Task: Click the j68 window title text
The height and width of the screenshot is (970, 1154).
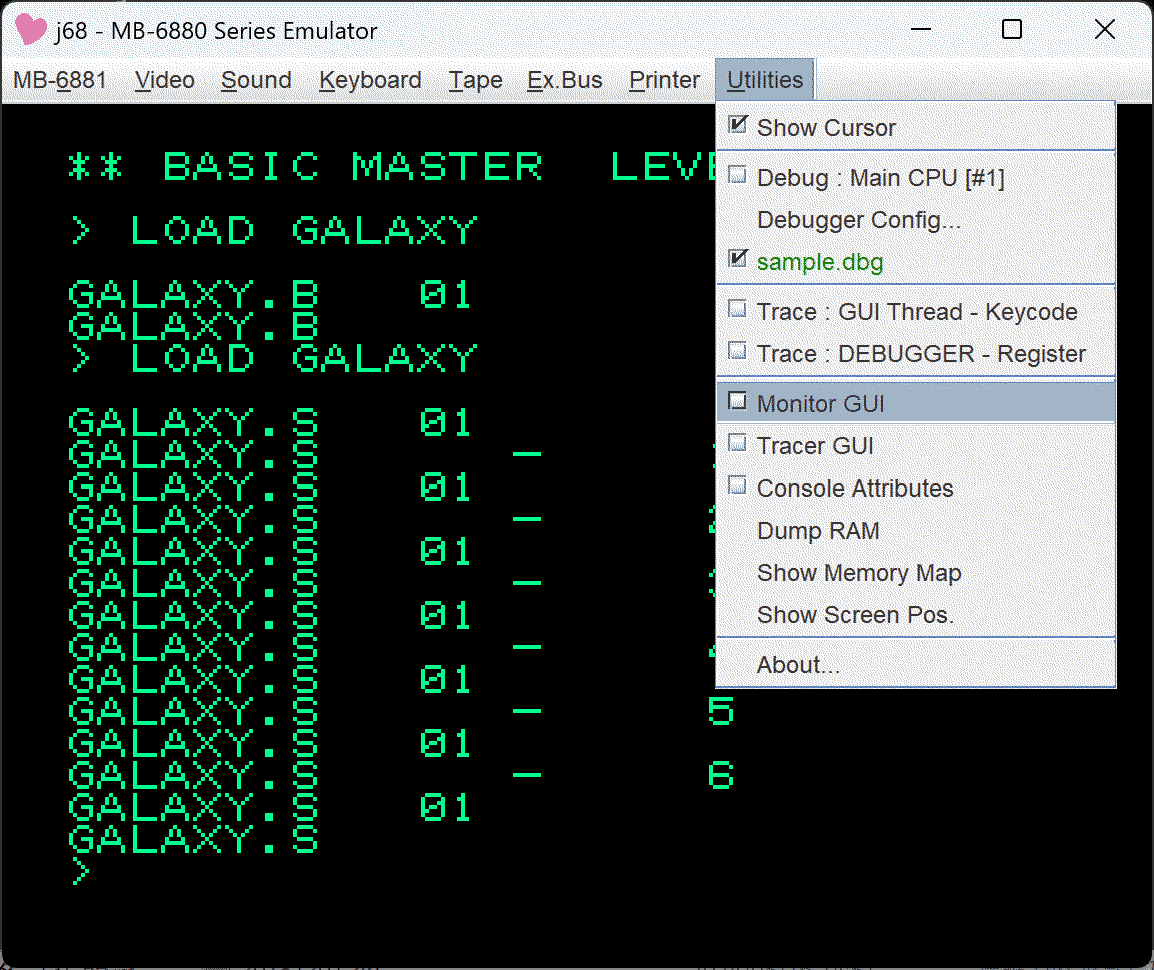Action: [216, 30]
